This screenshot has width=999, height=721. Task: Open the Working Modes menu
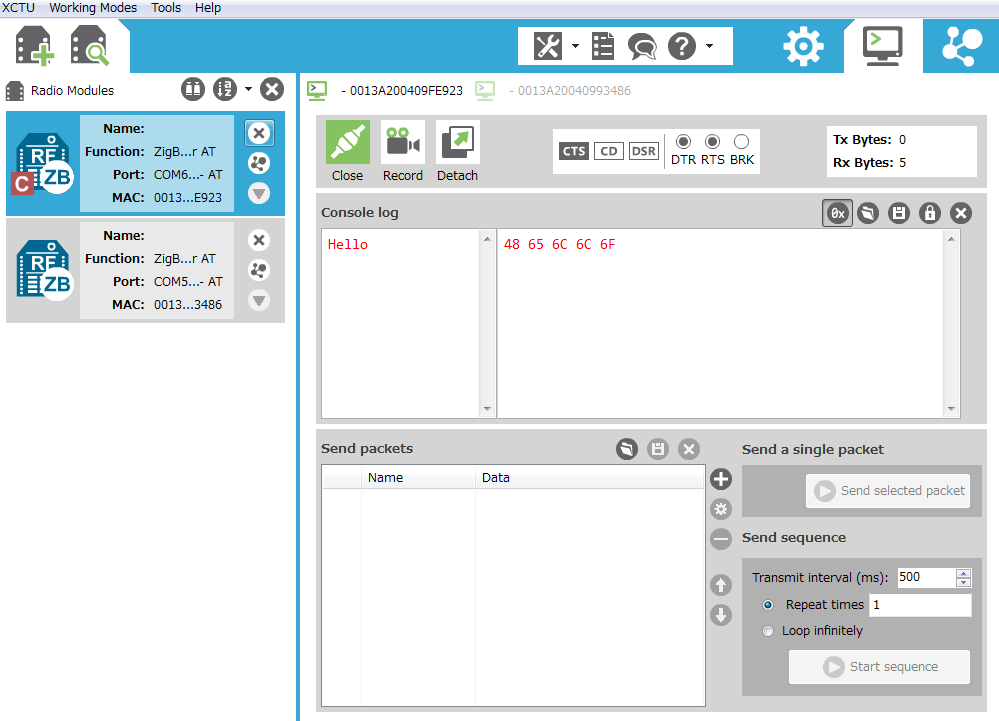point(93,8)
